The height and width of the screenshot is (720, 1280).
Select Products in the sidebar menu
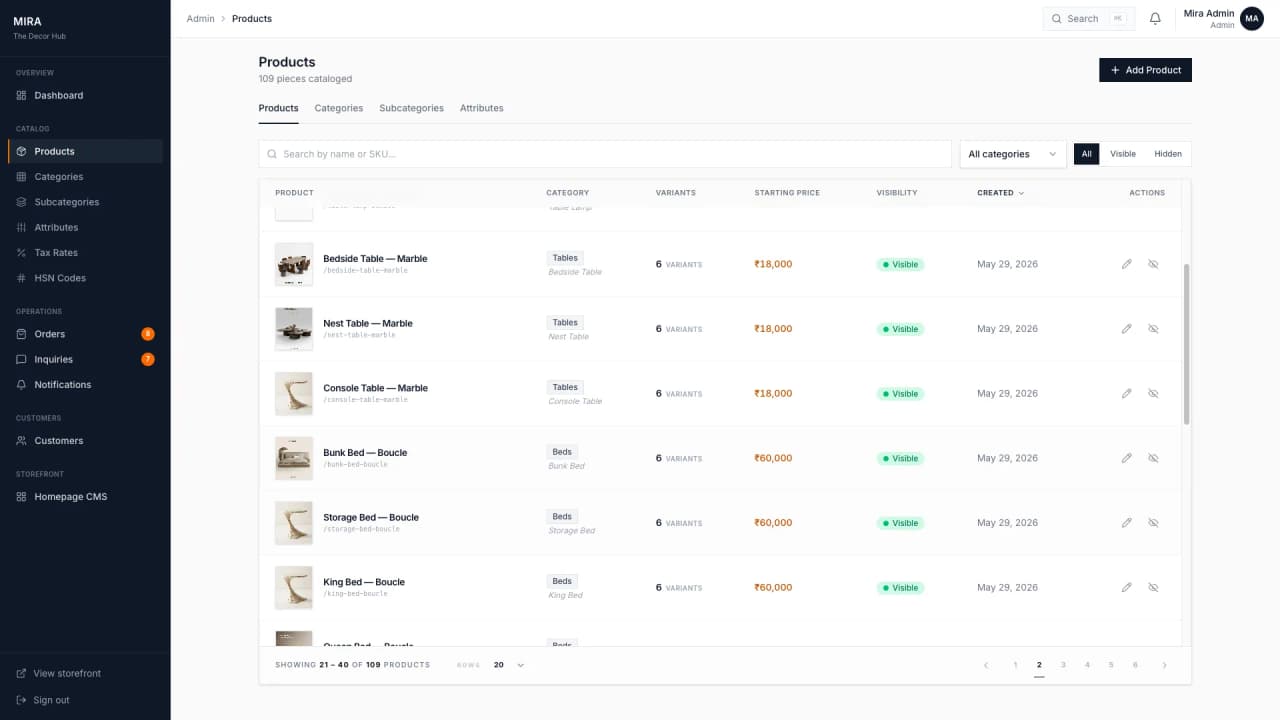click(x=85, y=151)
